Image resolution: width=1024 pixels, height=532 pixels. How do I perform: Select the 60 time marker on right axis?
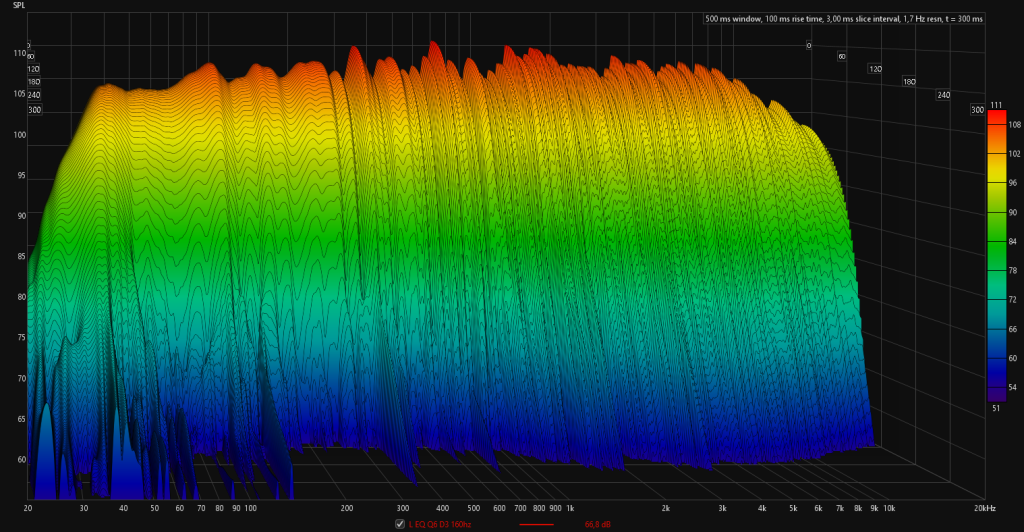coord(842,57)
